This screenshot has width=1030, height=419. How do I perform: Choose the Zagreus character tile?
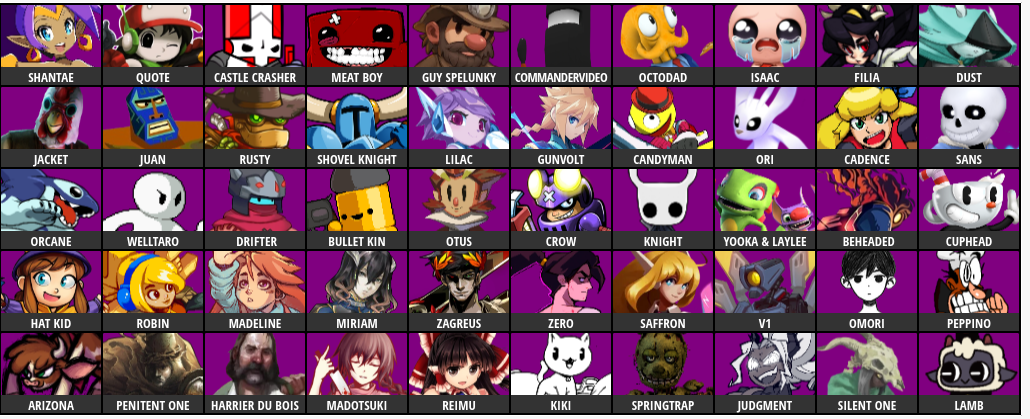459,291
